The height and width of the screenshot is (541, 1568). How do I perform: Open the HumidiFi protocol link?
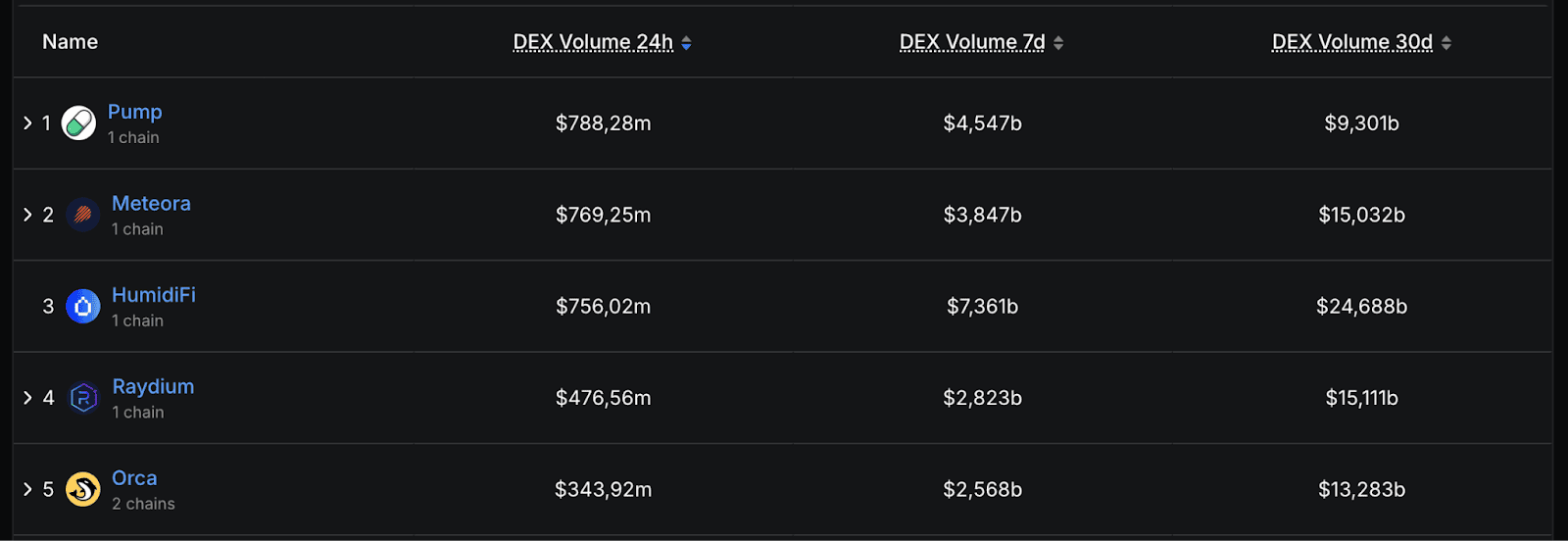pyautogui.click(x=153, y=295)
